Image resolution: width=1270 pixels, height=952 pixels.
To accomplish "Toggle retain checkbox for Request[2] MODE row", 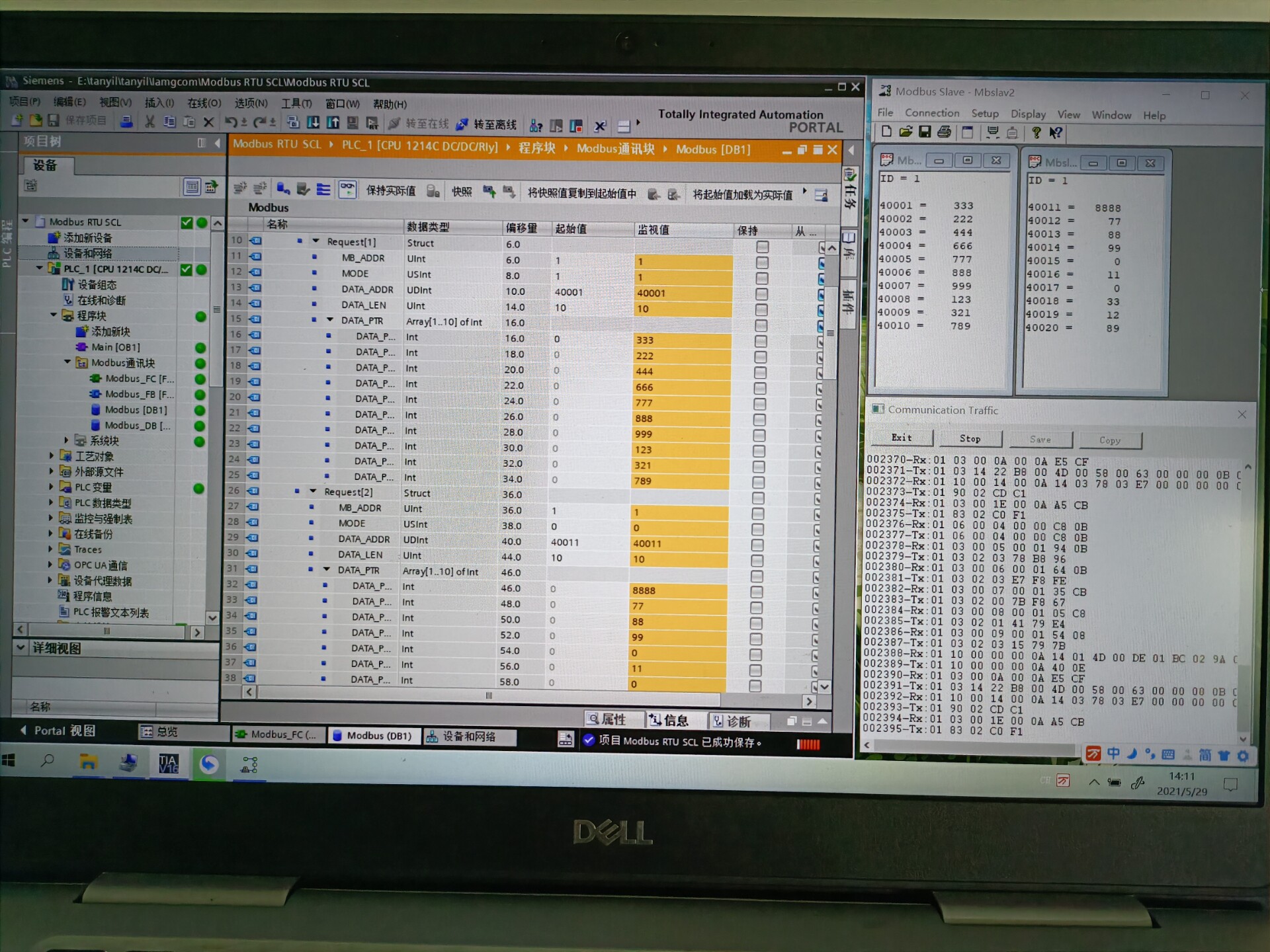I will click(757, 529).
